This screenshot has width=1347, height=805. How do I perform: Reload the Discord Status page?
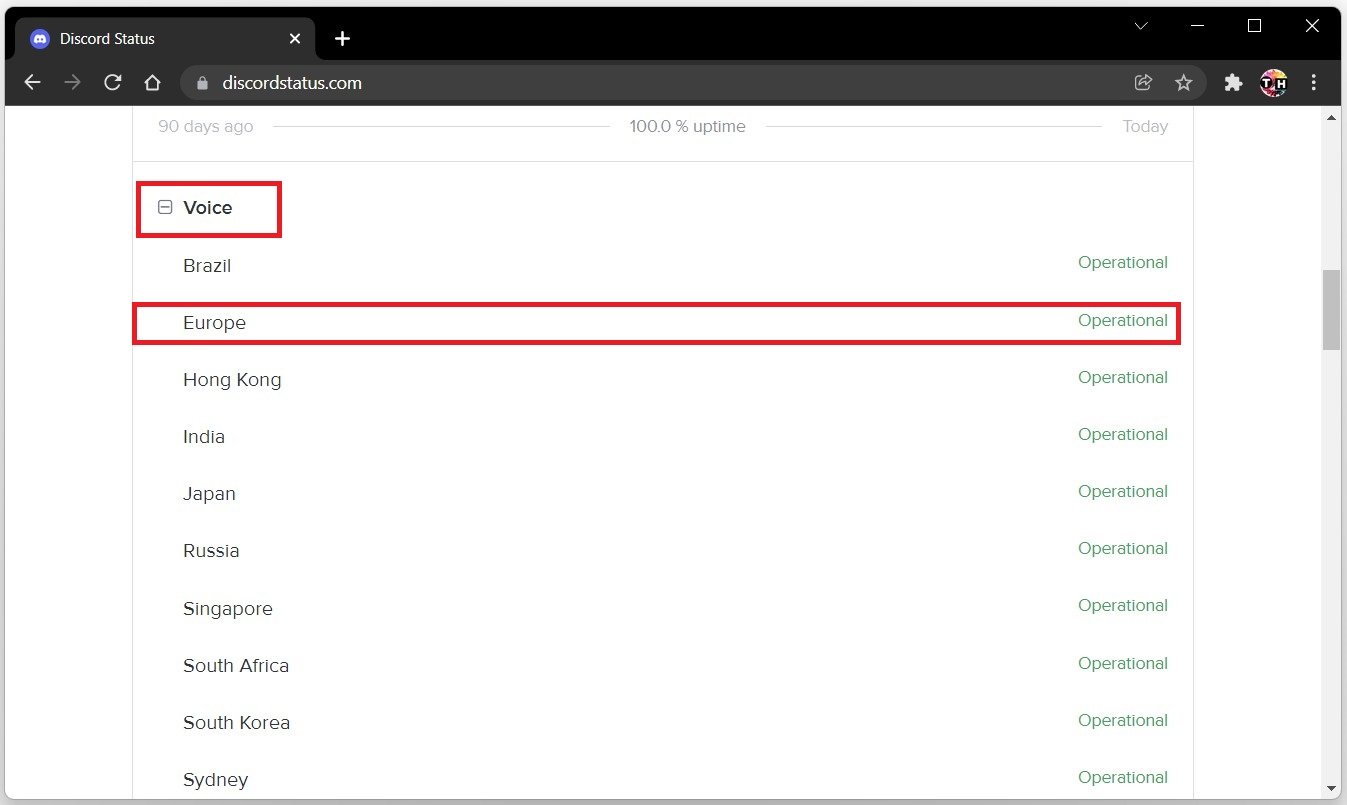coord(113,83)
